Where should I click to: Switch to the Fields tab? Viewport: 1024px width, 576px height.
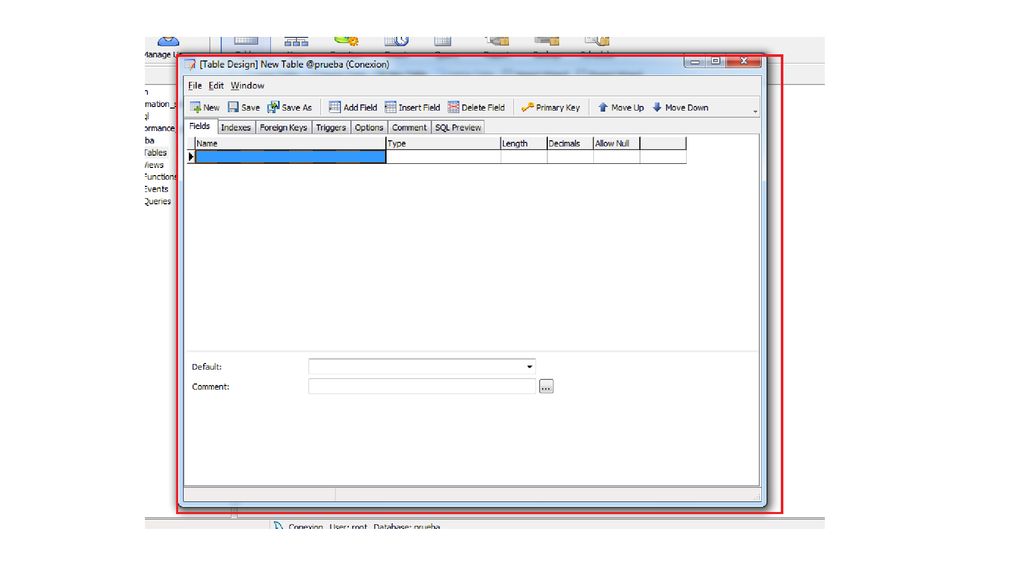point(200,126)
